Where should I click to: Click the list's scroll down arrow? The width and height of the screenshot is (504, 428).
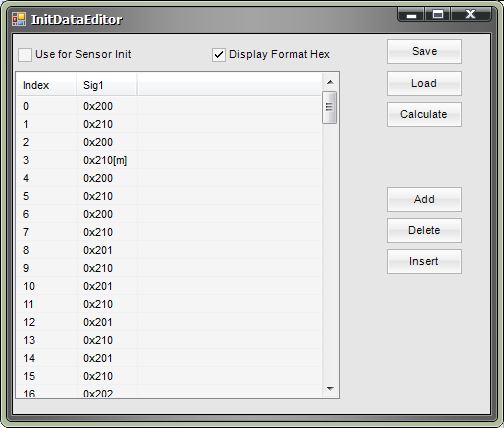click(x=330, y=389)
